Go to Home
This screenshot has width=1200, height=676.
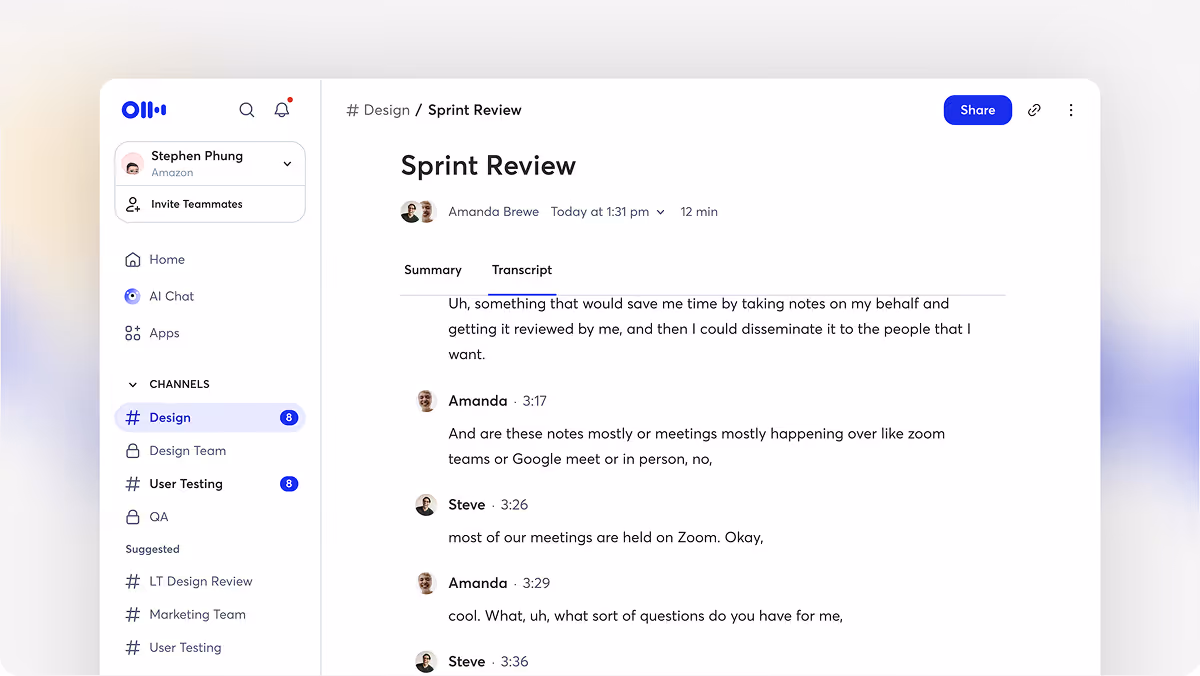click(x=167, y=260)
